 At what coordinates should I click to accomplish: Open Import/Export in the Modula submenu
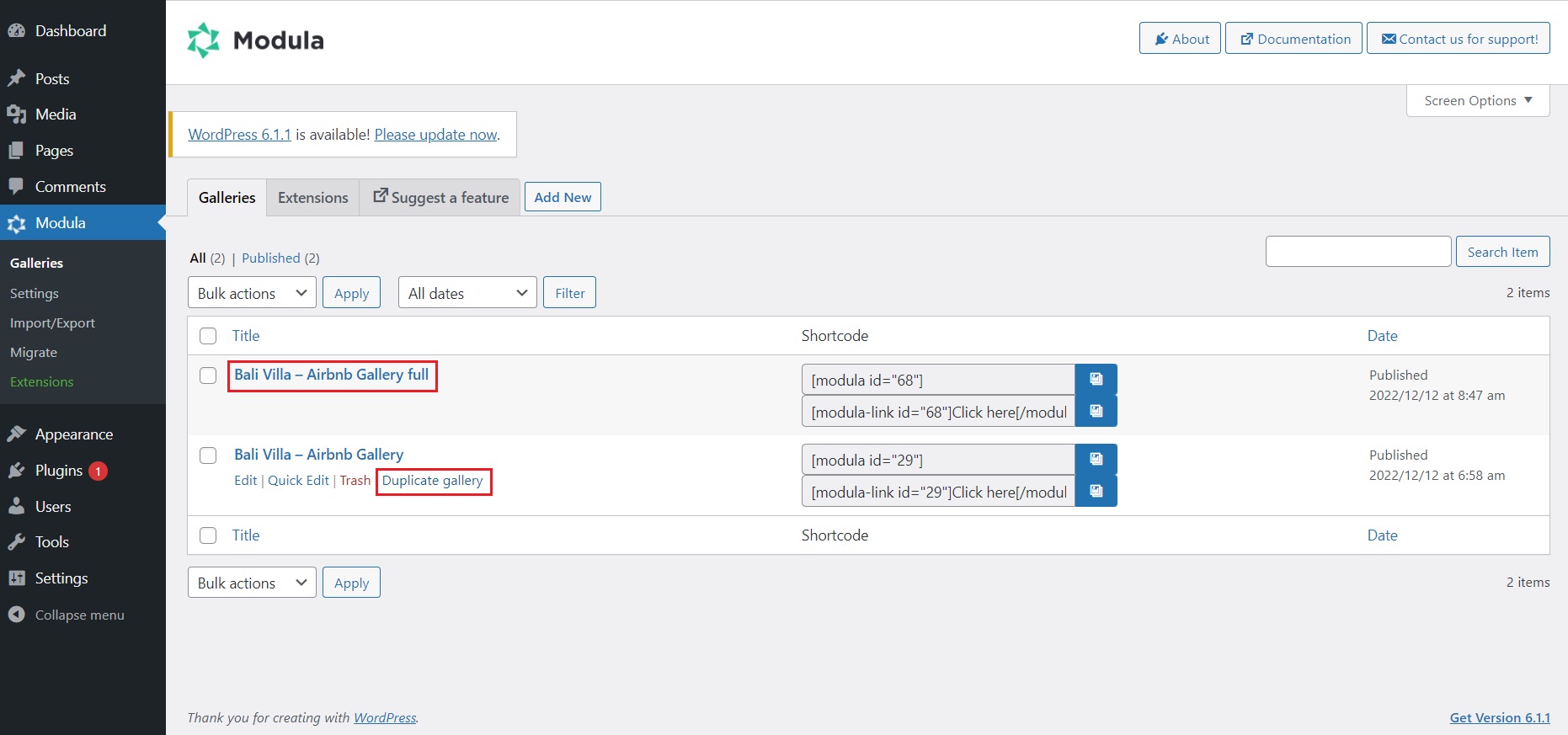tap(52, 323)
